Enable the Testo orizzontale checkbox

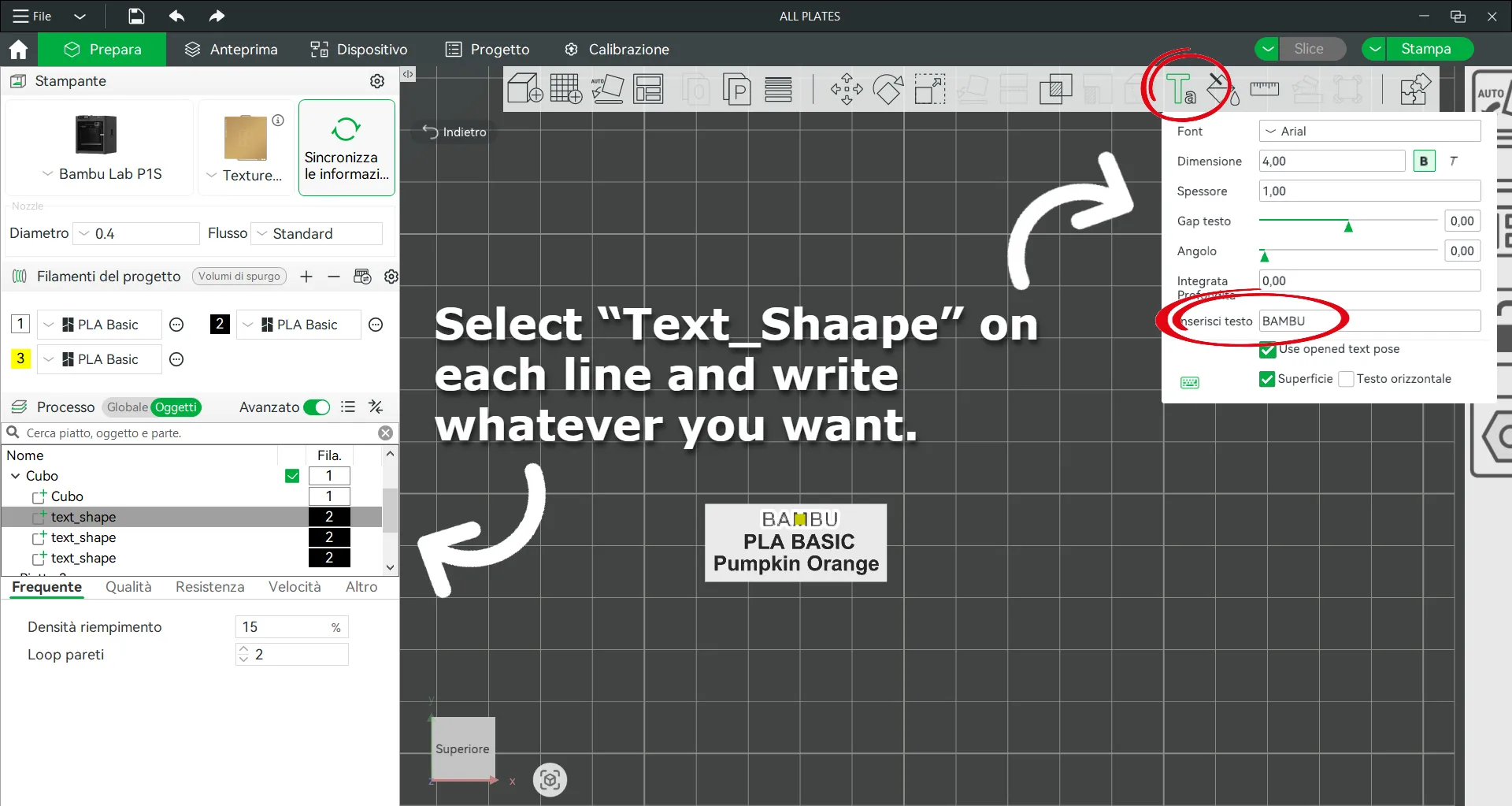1347,379
